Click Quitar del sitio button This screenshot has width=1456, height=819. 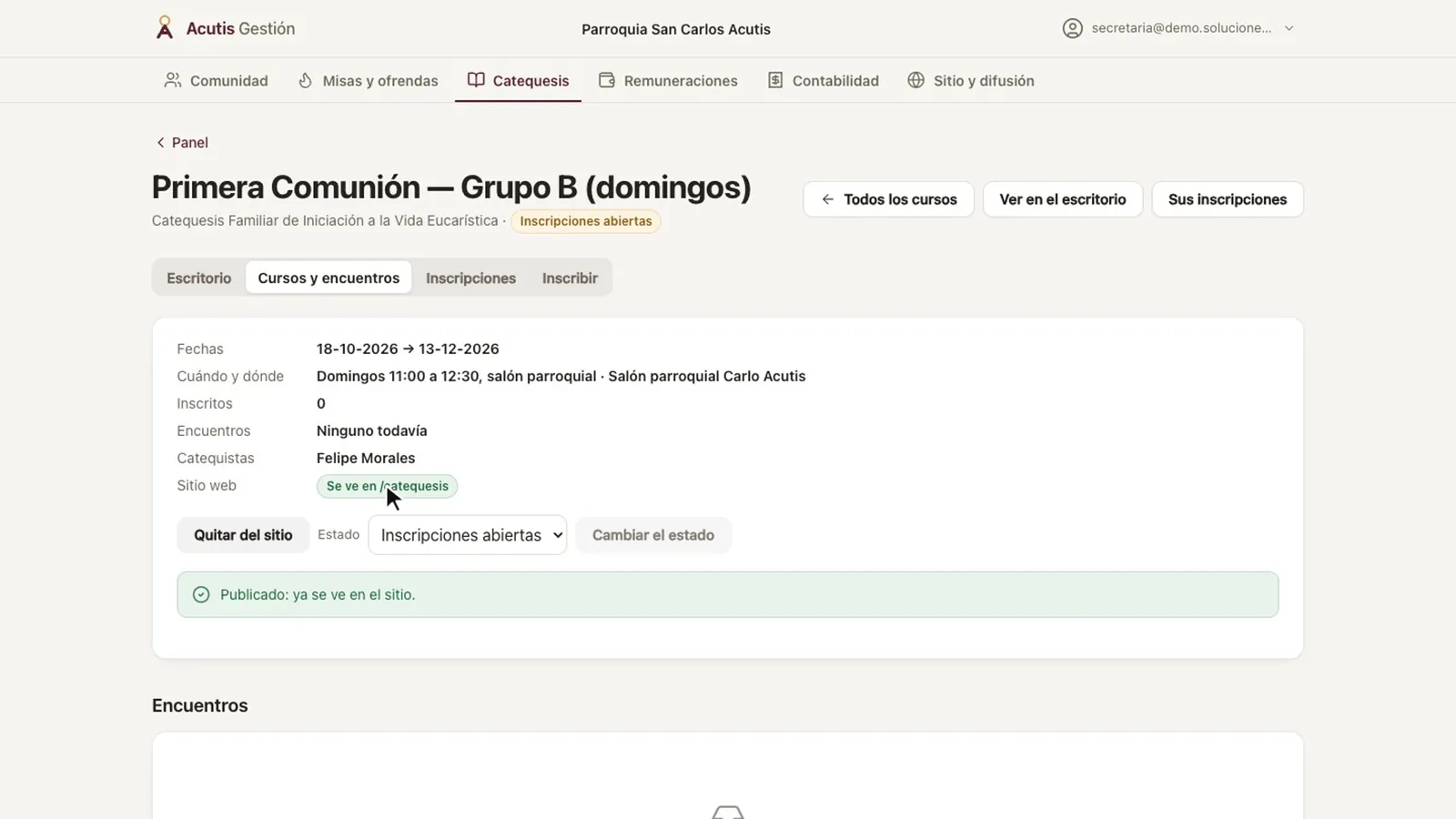coord(243,535)
